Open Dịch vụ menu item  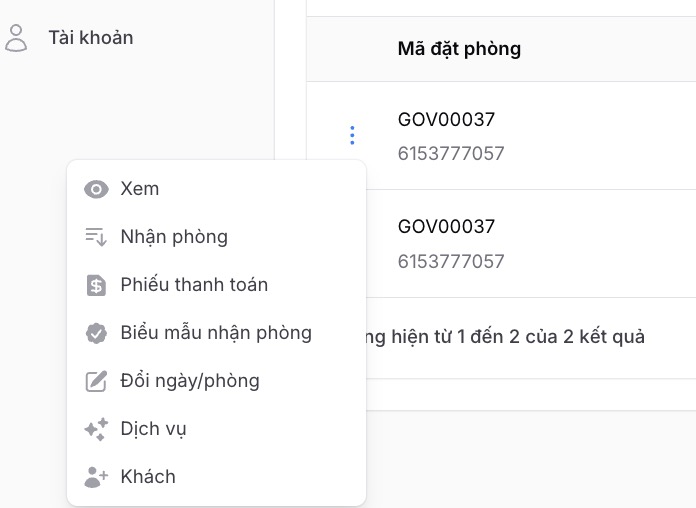[x=153, y=429]
